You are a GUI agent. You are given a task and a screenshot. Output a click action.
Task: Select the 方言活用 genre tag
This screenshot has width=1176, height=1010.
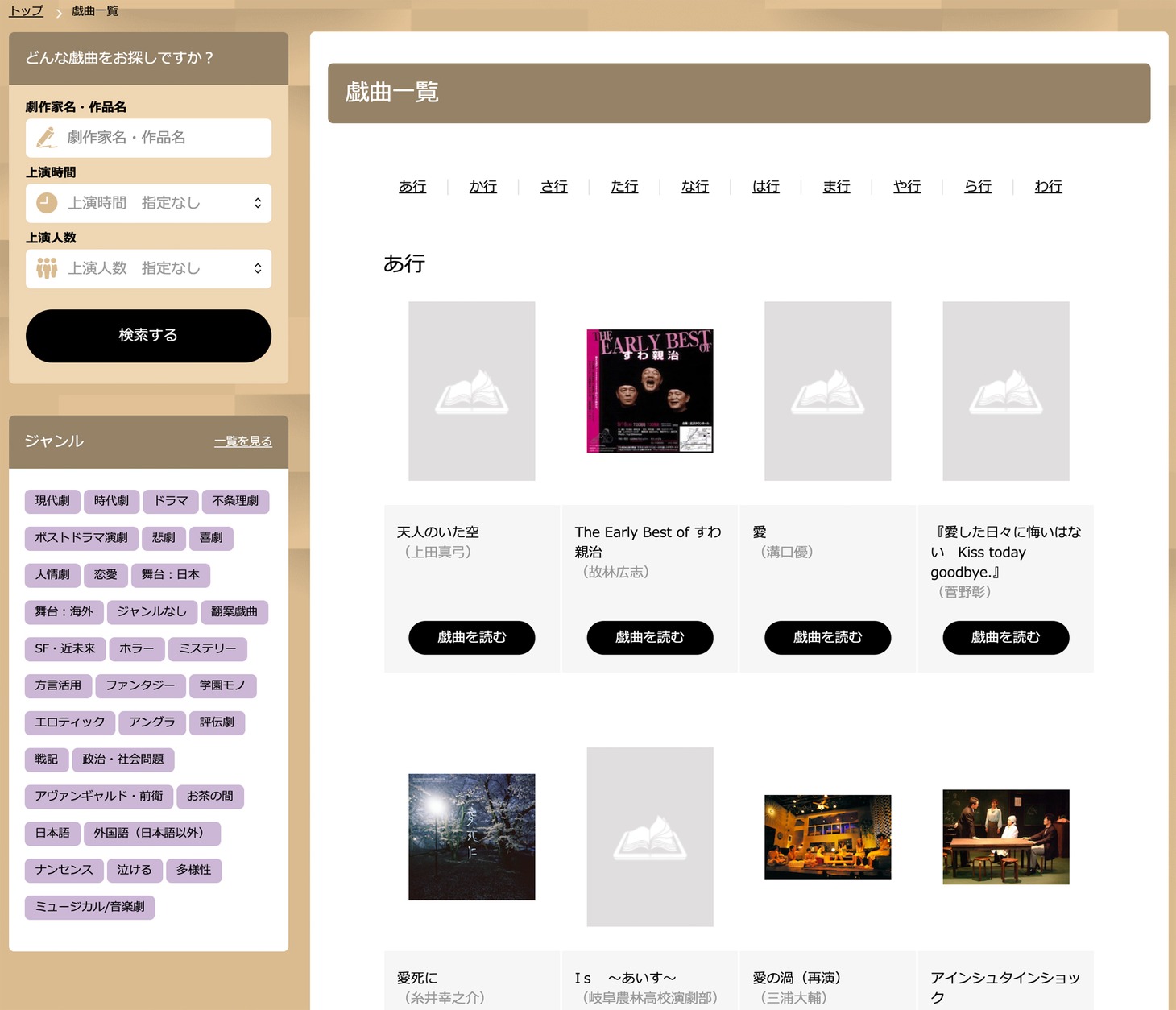(x=58, y=686)
